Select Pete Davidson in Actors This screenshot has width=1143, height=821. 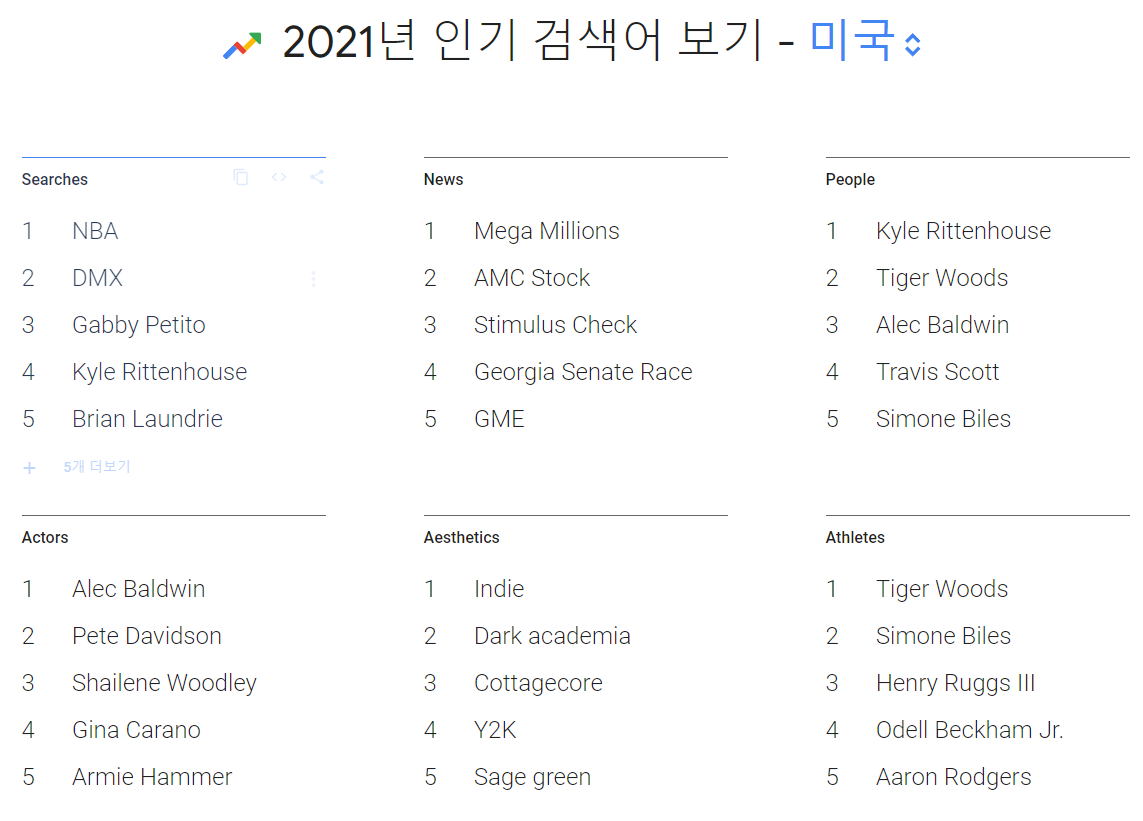(147, 636)
